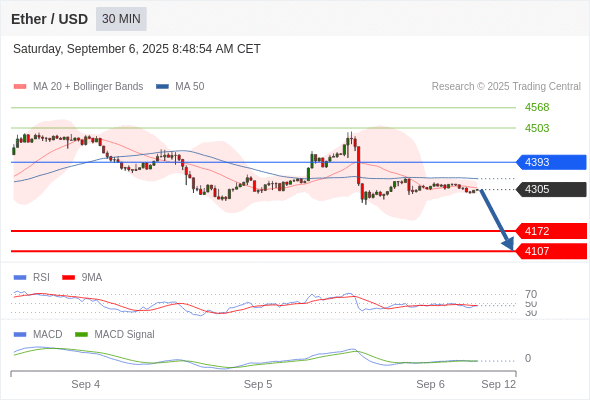Click the Sep 12 date axis label
590x400 pixels.
coord(499,384)
